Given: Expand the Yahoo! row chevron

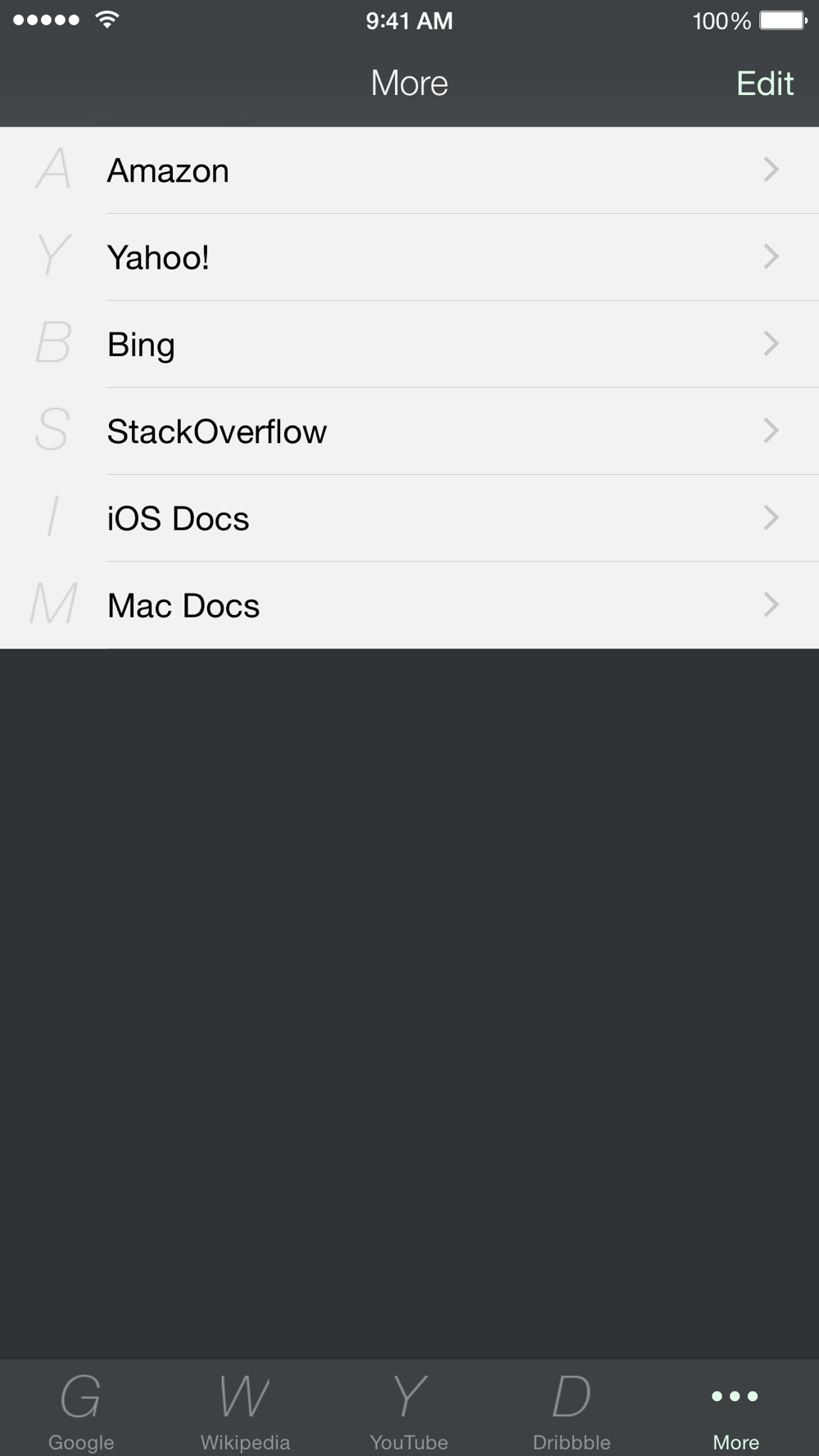Looking at the screenshot, I should [771, 256].
